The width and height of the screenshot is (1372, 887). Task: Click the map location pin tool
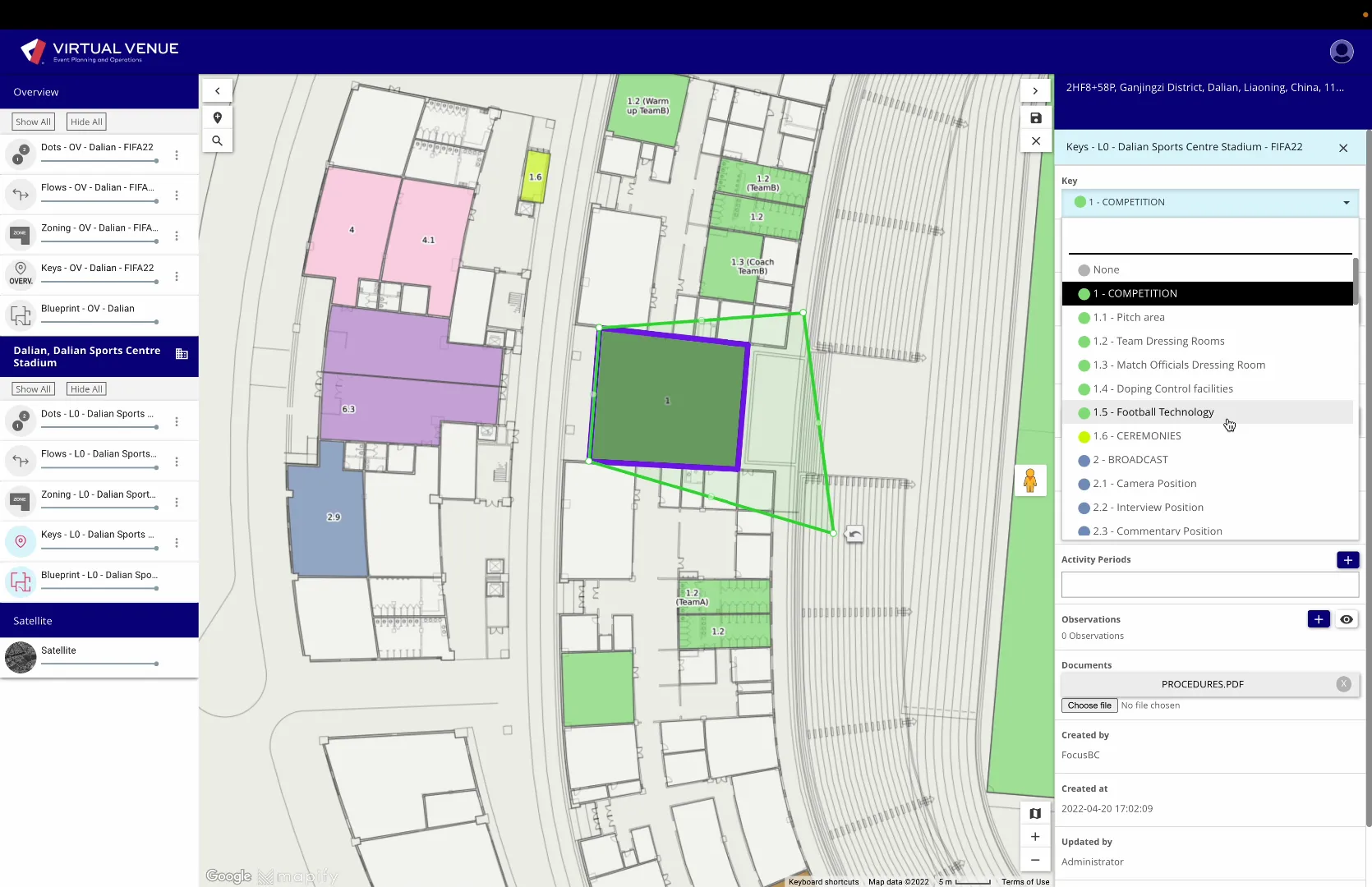point(218,117)
